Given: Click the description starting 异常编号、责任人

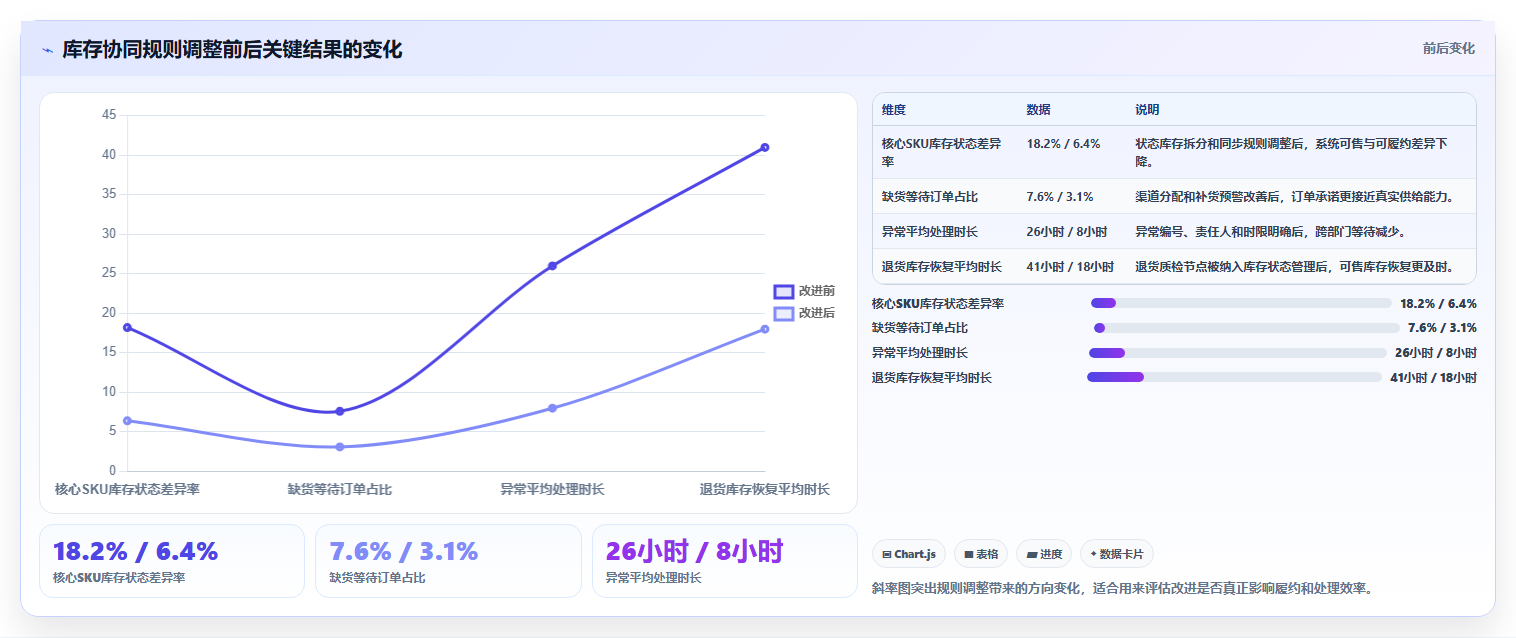Looking at the screenshot, I should [1271, 232].
